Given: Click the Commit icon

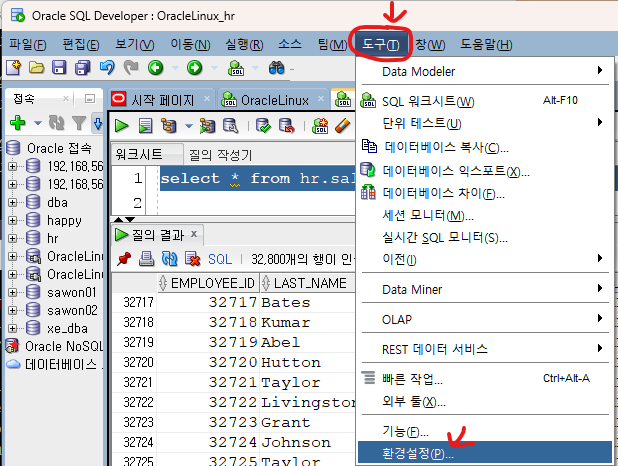Looking at the screenshot, I should tap(263, 126).
